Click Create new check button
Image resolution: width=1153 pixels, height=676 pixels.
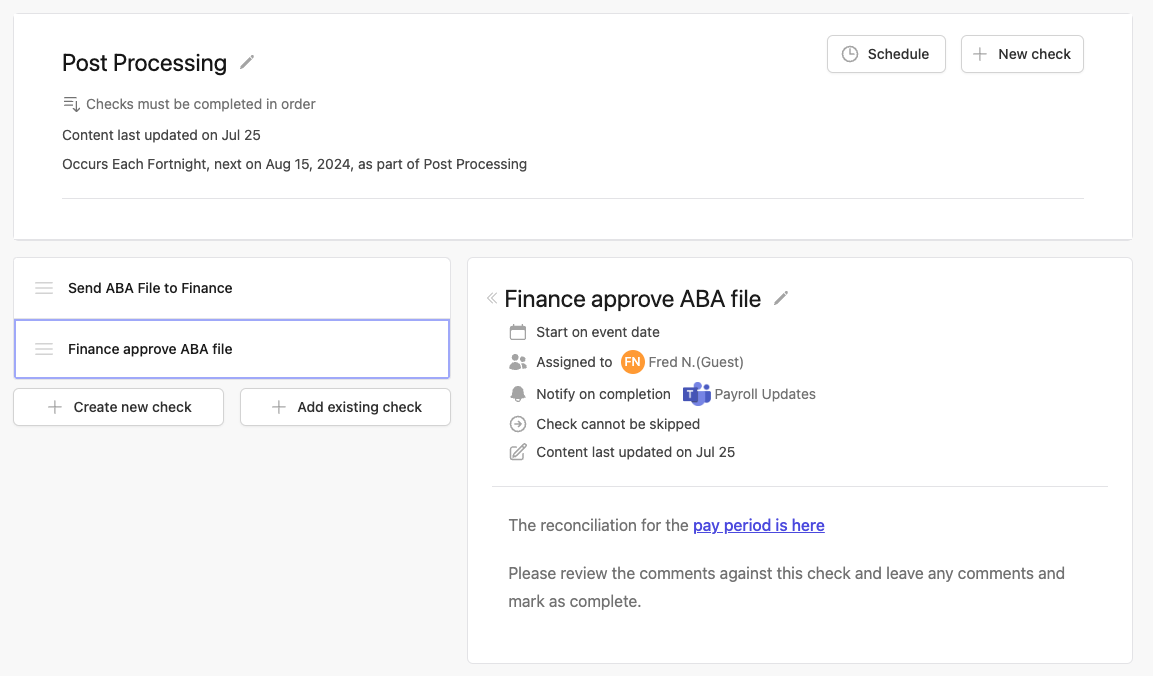pyautogui.click(x=118, y=407)
